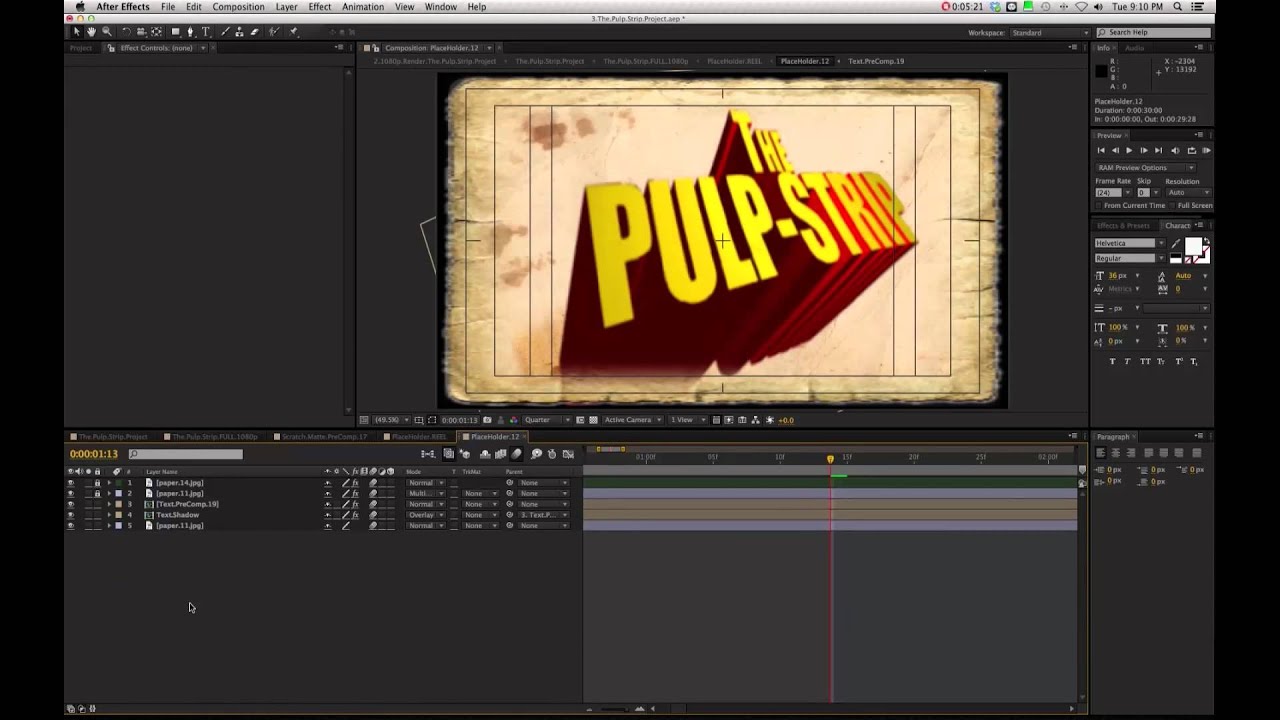Click the Motion Blur enable icon in timeline
This screenshot has width=1280, height=720.
[x=517, y=454]
